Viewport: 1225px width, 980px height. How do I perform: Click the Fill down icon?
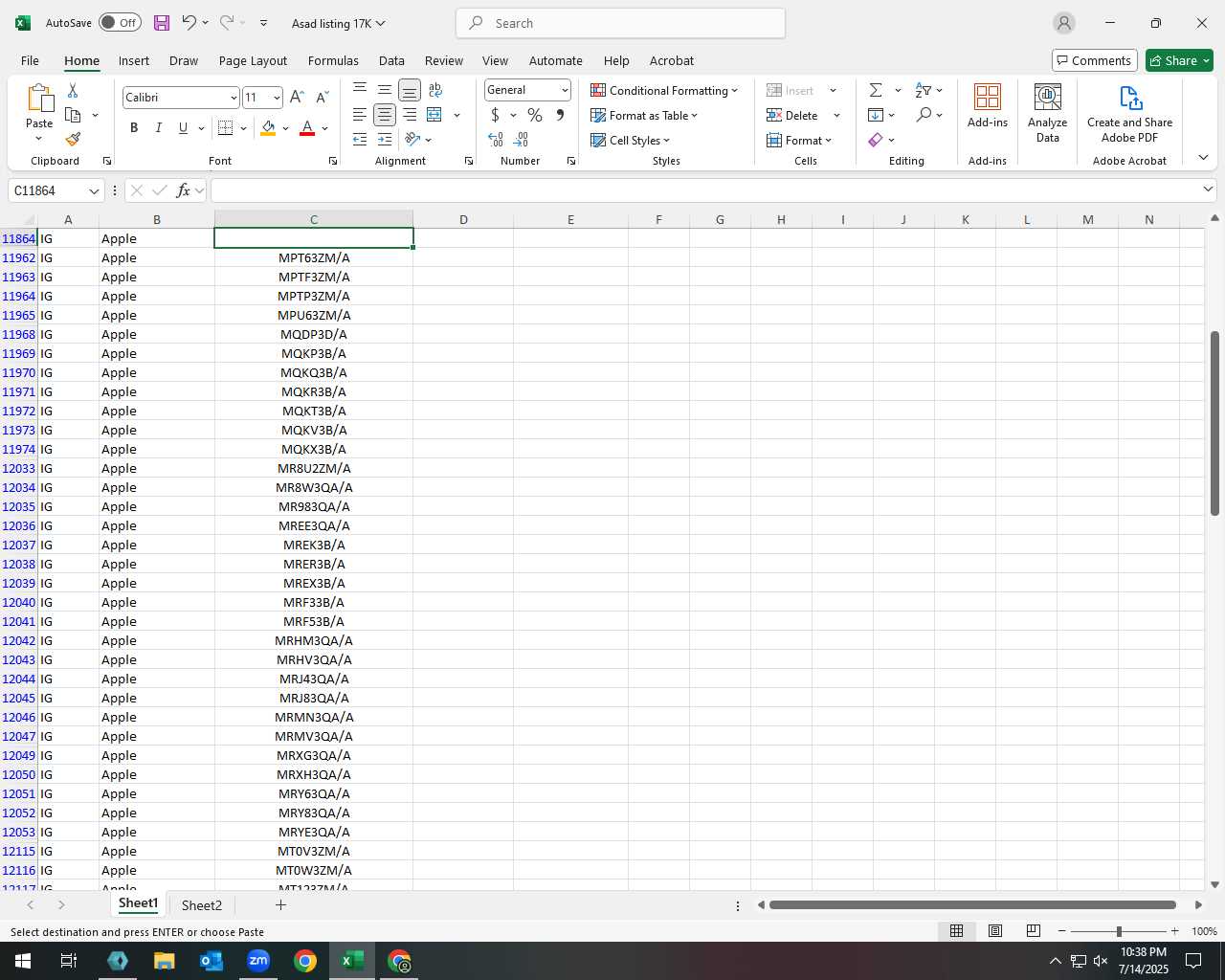pyautogui.click(x=876, y=115)
